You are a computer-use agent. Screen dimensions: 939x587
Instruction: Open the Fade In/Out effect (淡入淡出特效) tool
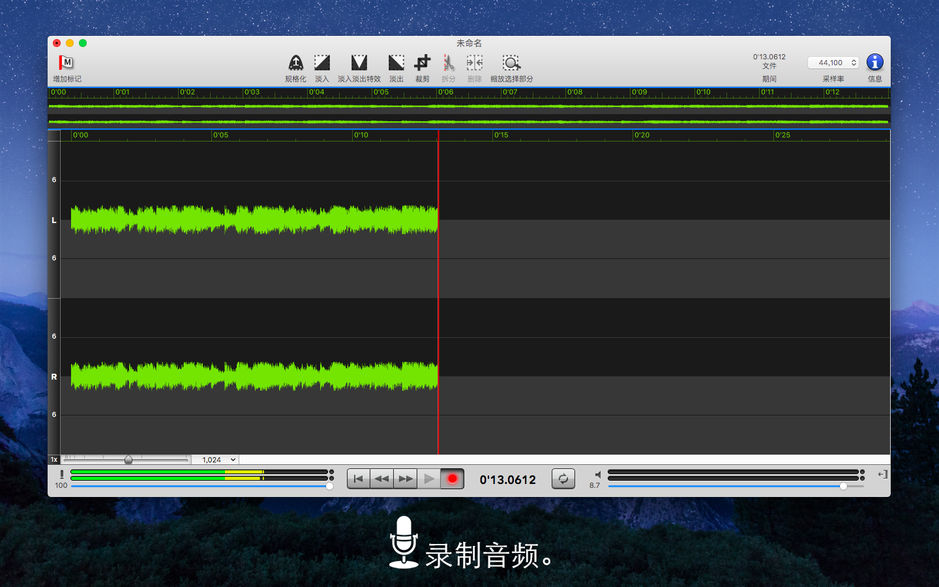tap(357, 62)
